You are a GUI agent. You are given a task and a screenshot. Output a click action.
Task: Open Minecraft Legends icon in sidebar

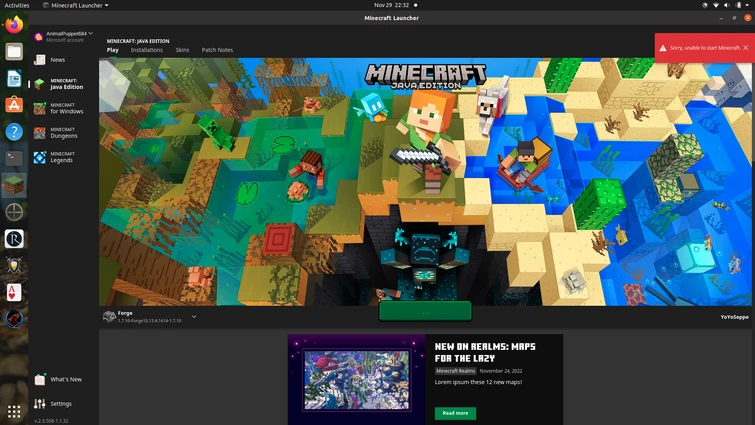[39, 157]
